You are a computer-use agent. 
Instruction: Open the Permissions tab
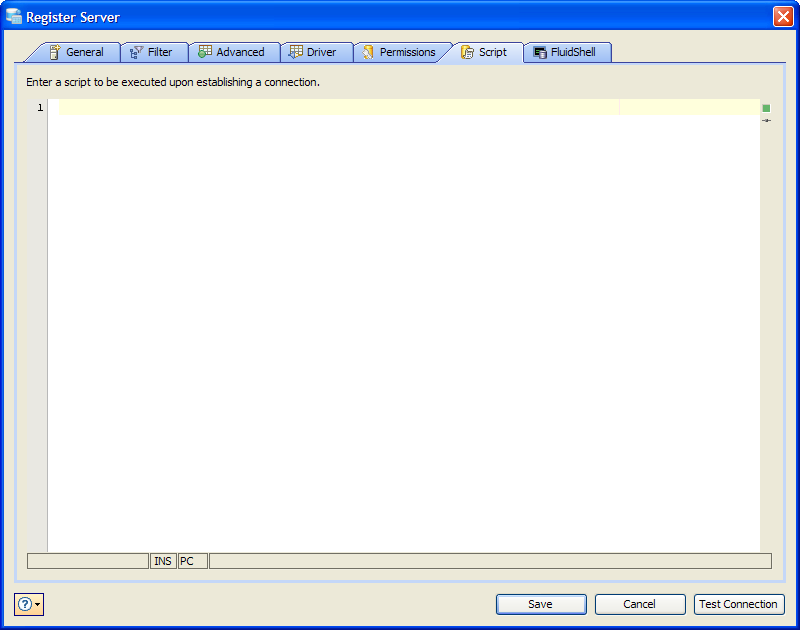(x=401, y=52)
